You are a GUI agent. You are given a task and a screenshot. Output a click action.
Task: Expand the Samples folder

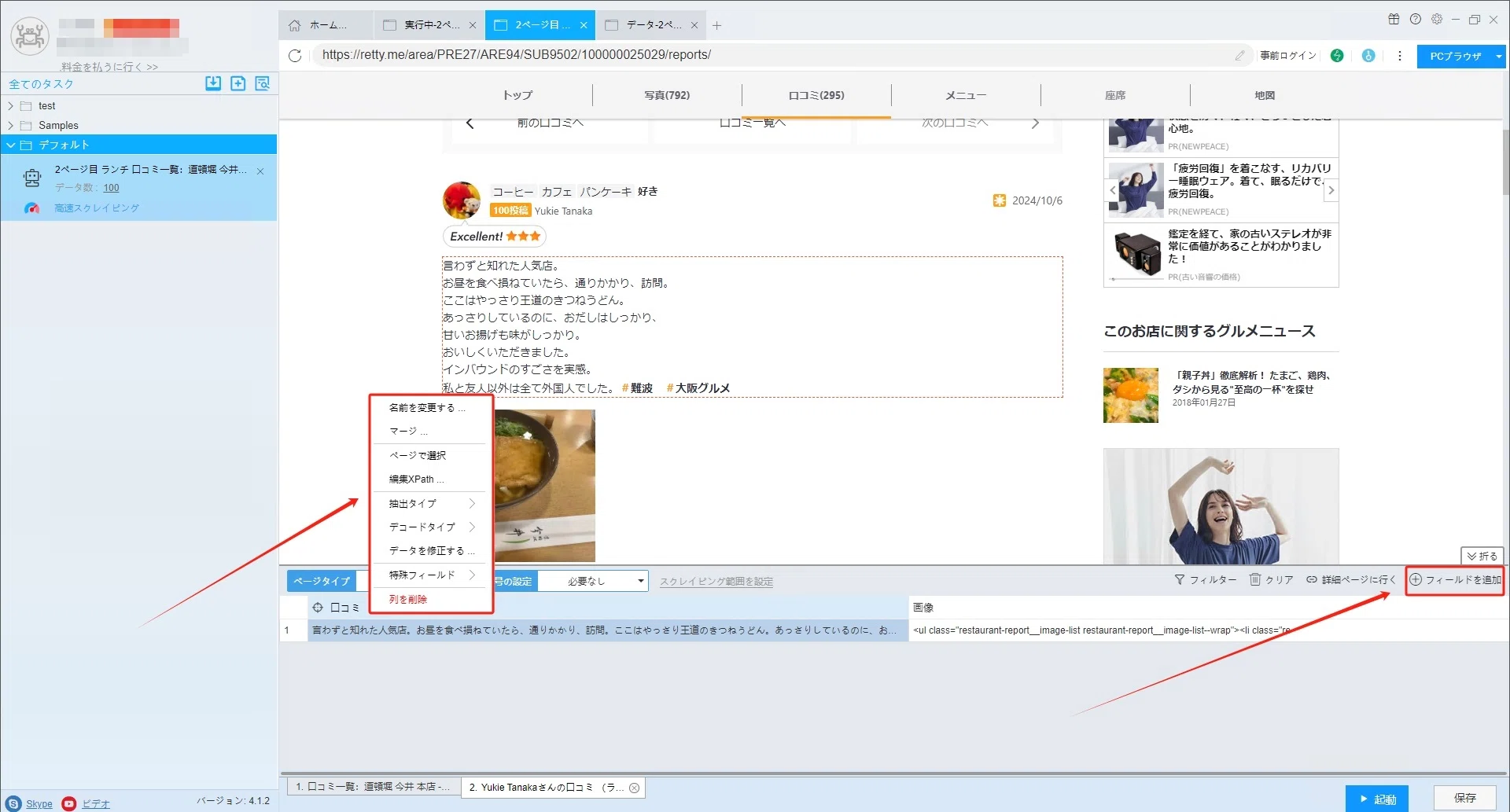pyautogui.click(x=10, y=126)
